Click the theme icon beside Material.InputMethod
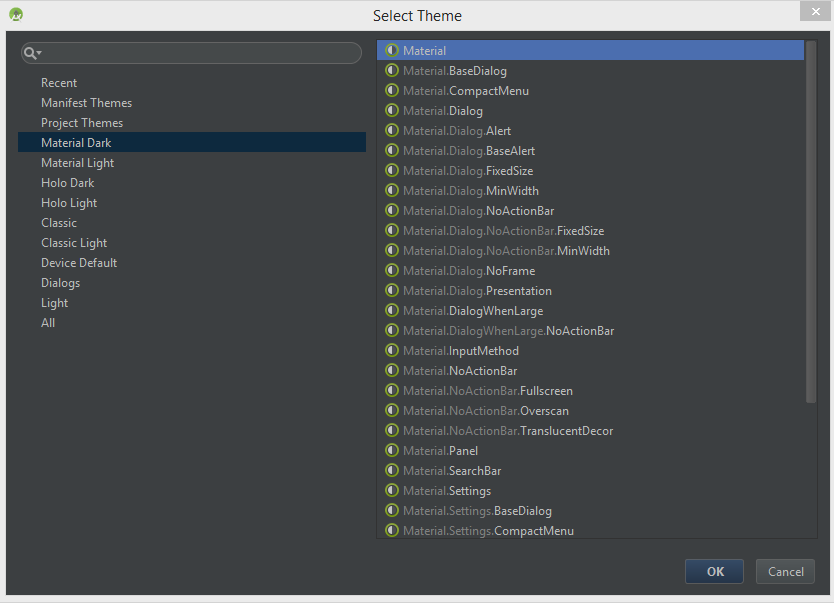 point(392,350)
